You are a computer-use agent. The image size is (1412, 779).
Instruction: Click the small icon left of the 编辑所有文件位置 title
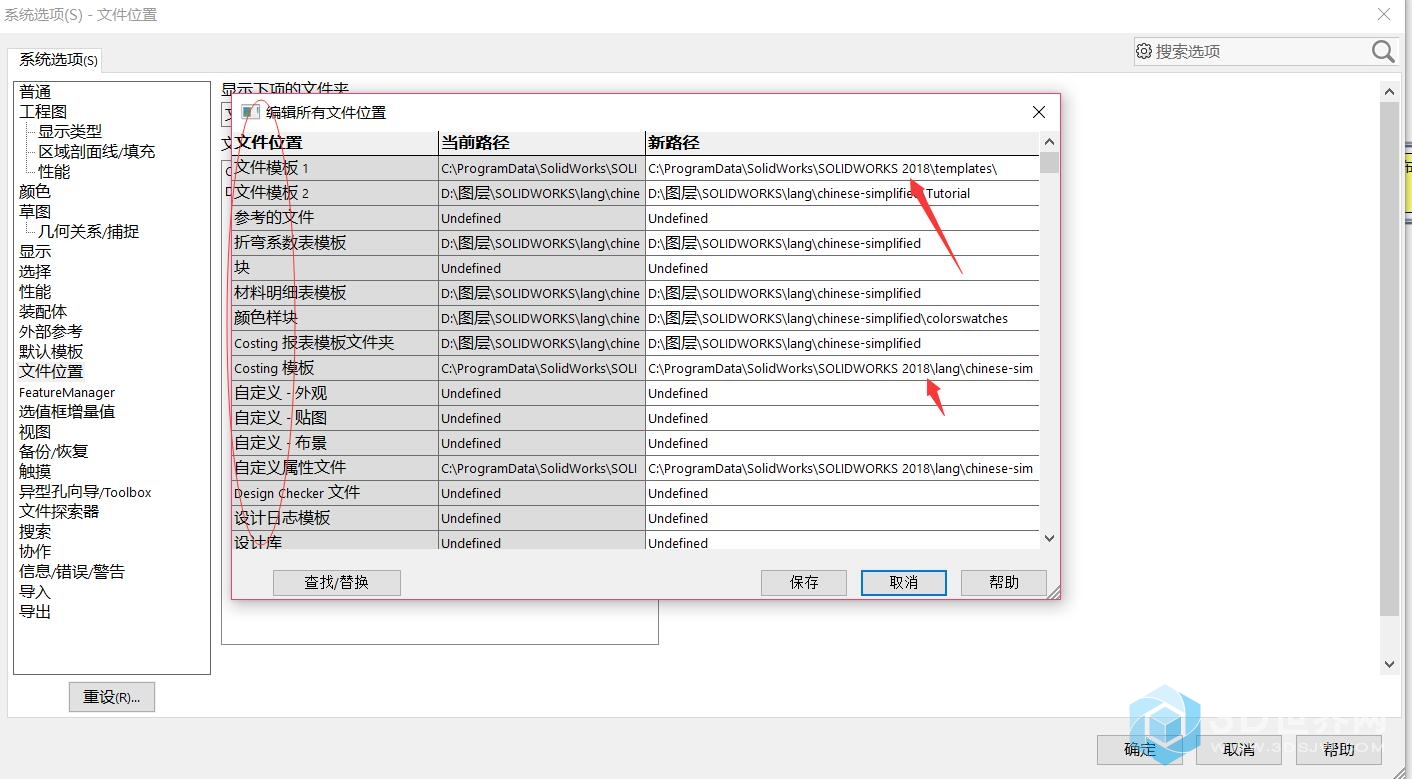point(250,112)
